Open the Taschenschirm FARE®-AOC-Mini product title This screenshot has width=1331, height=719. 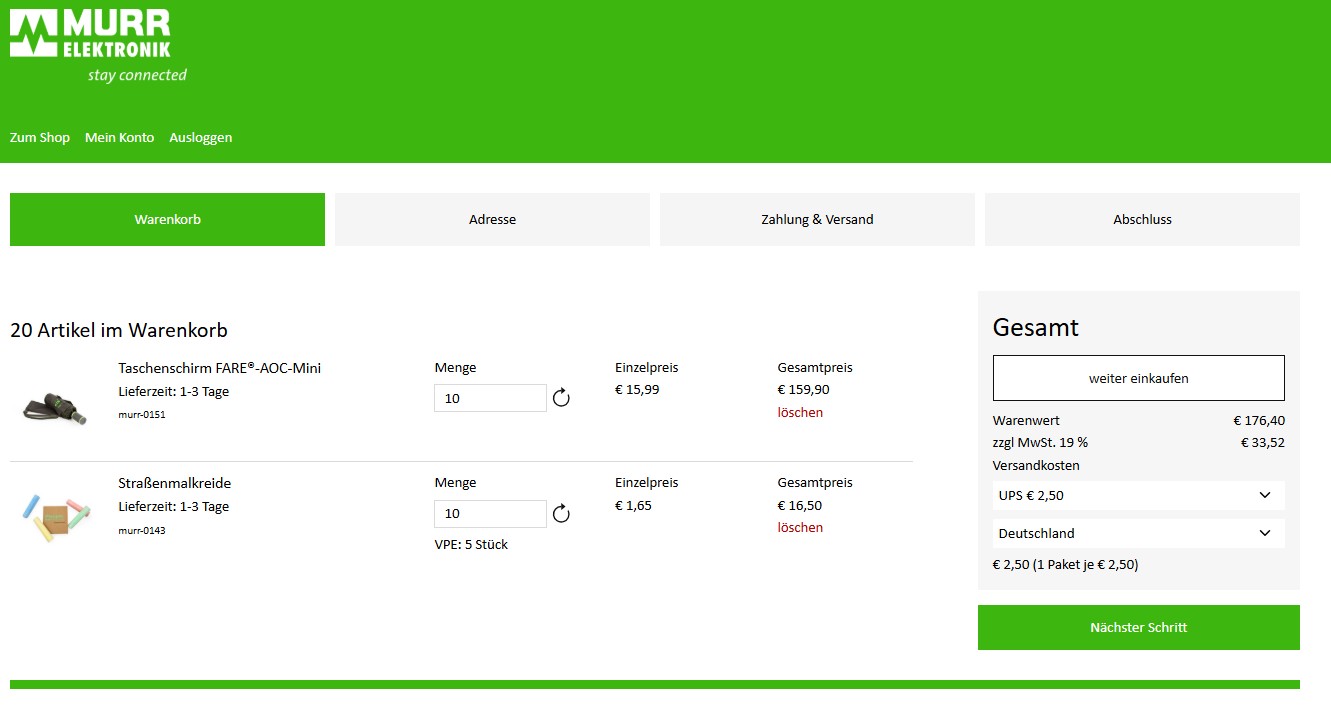coord(219,368)
